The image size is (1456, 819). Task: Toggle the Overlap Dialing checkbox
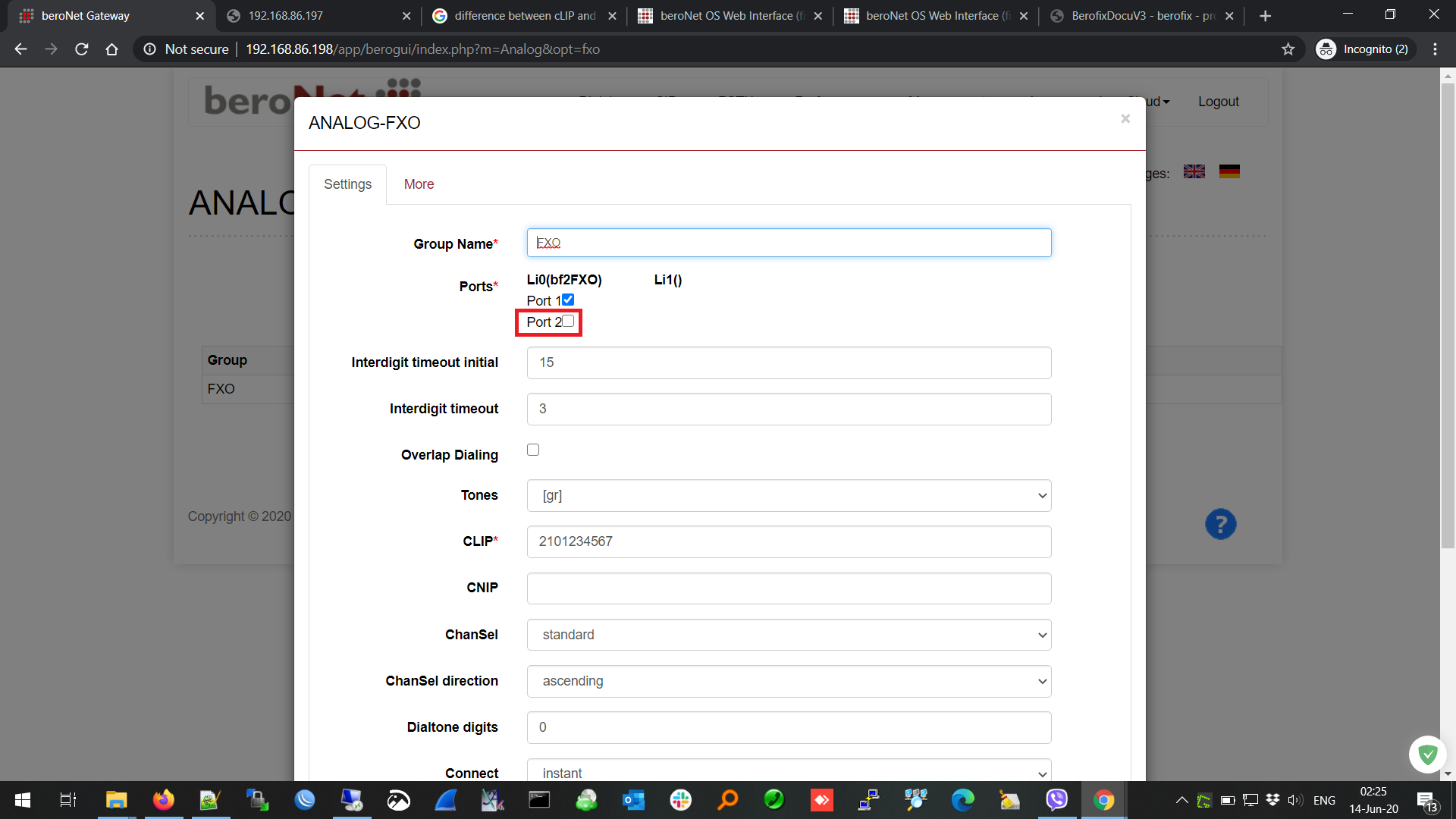[533, 450]
